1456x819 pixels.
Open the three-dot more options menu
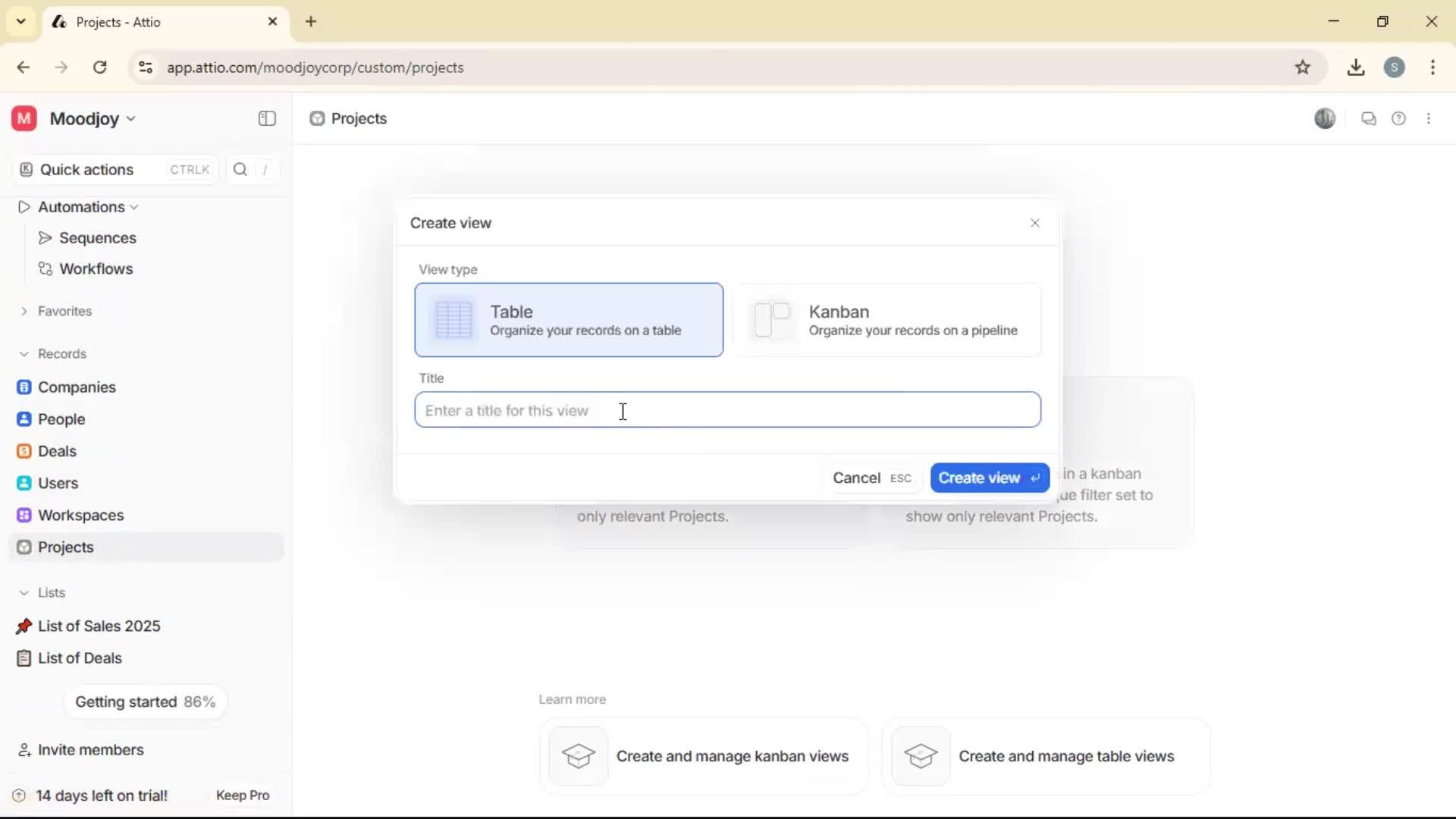[1429, 118]
